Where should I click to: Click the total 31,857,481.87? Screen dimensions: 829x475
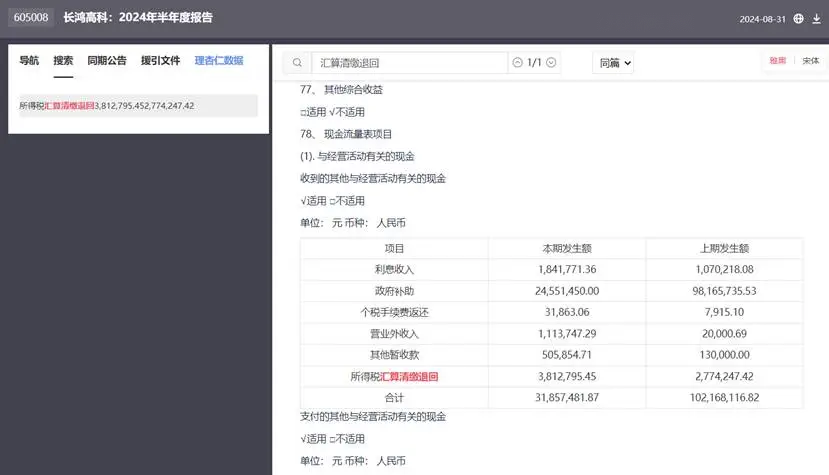tap(567, 398)
